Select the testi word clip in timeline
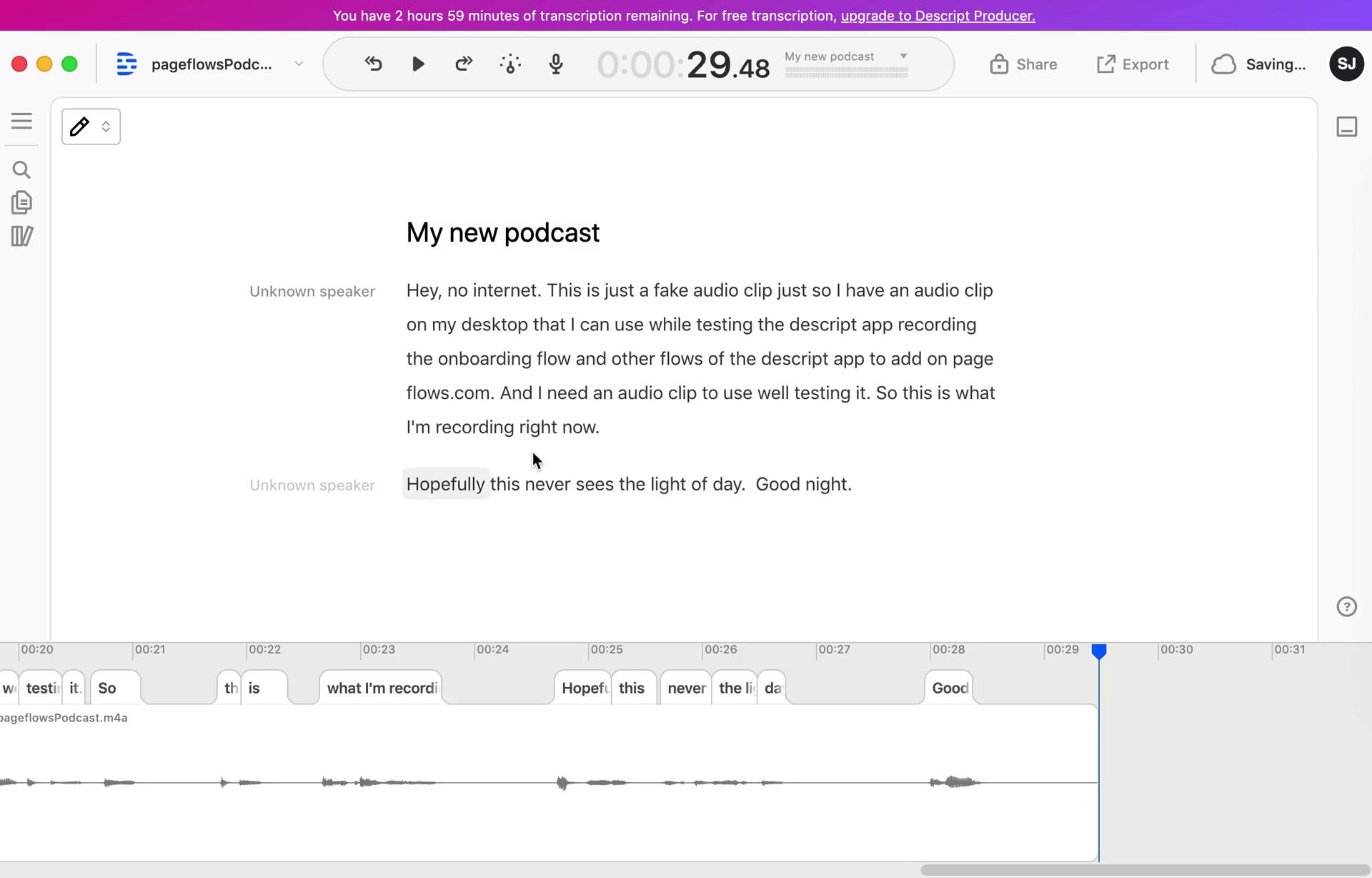Screen dimensions: 1372x878 [x=41, y=688]
